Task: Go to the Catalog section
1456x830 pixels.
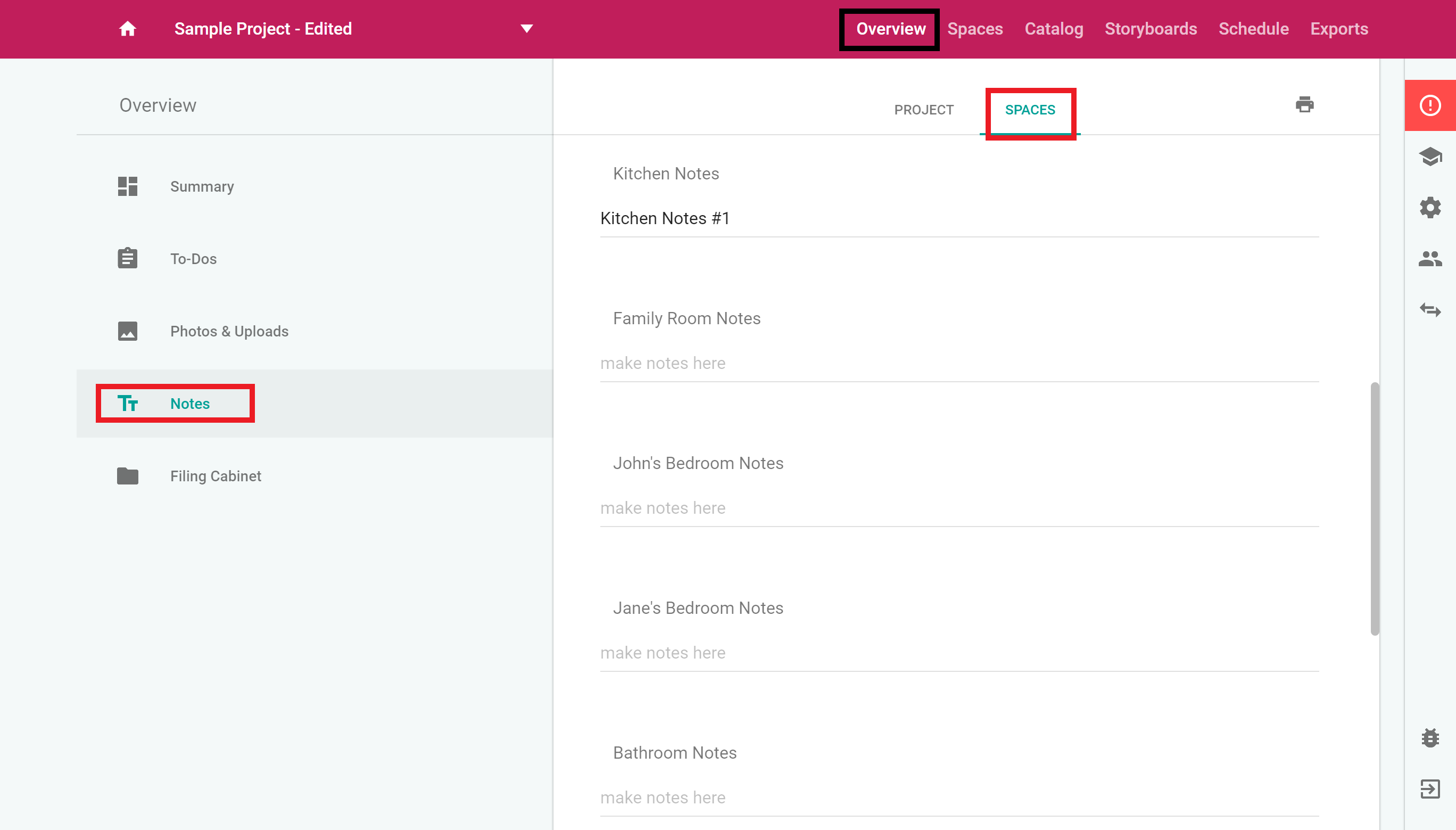Action: click(x=1054, y=29)
